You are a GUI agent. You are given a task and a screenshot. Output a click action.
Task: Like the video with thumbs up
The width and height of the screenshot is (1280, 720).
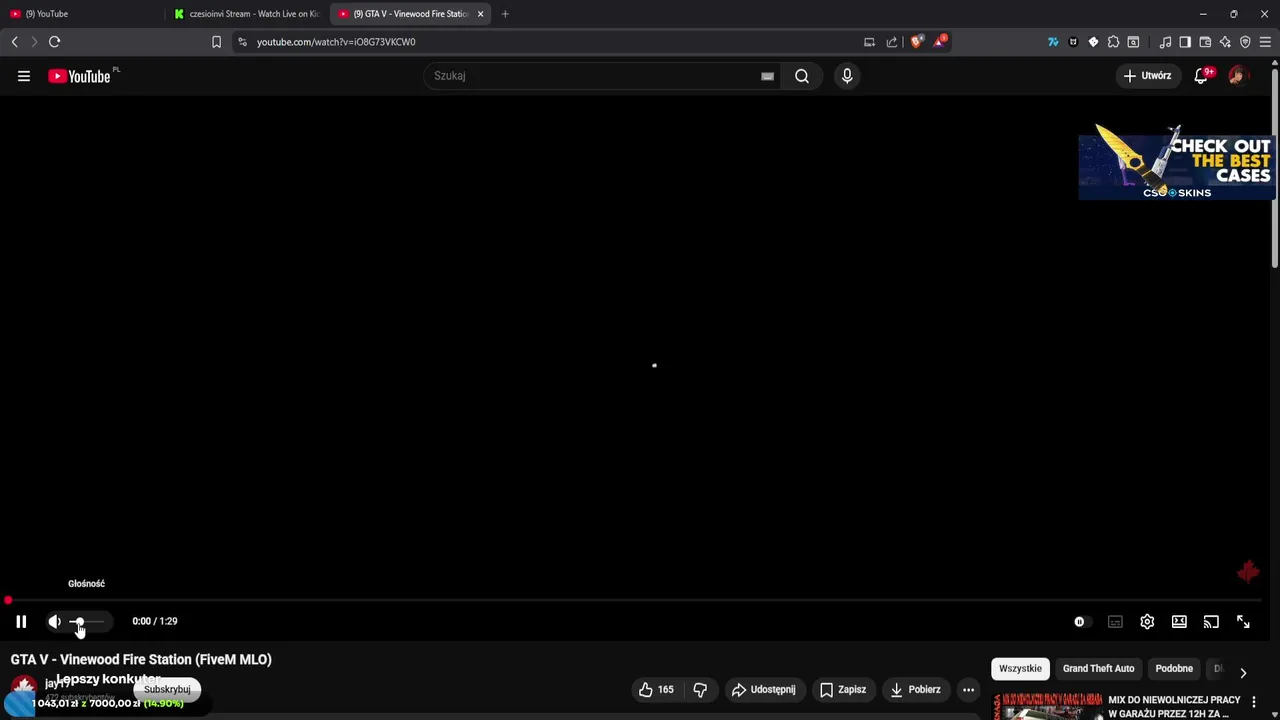coord(656,689)
